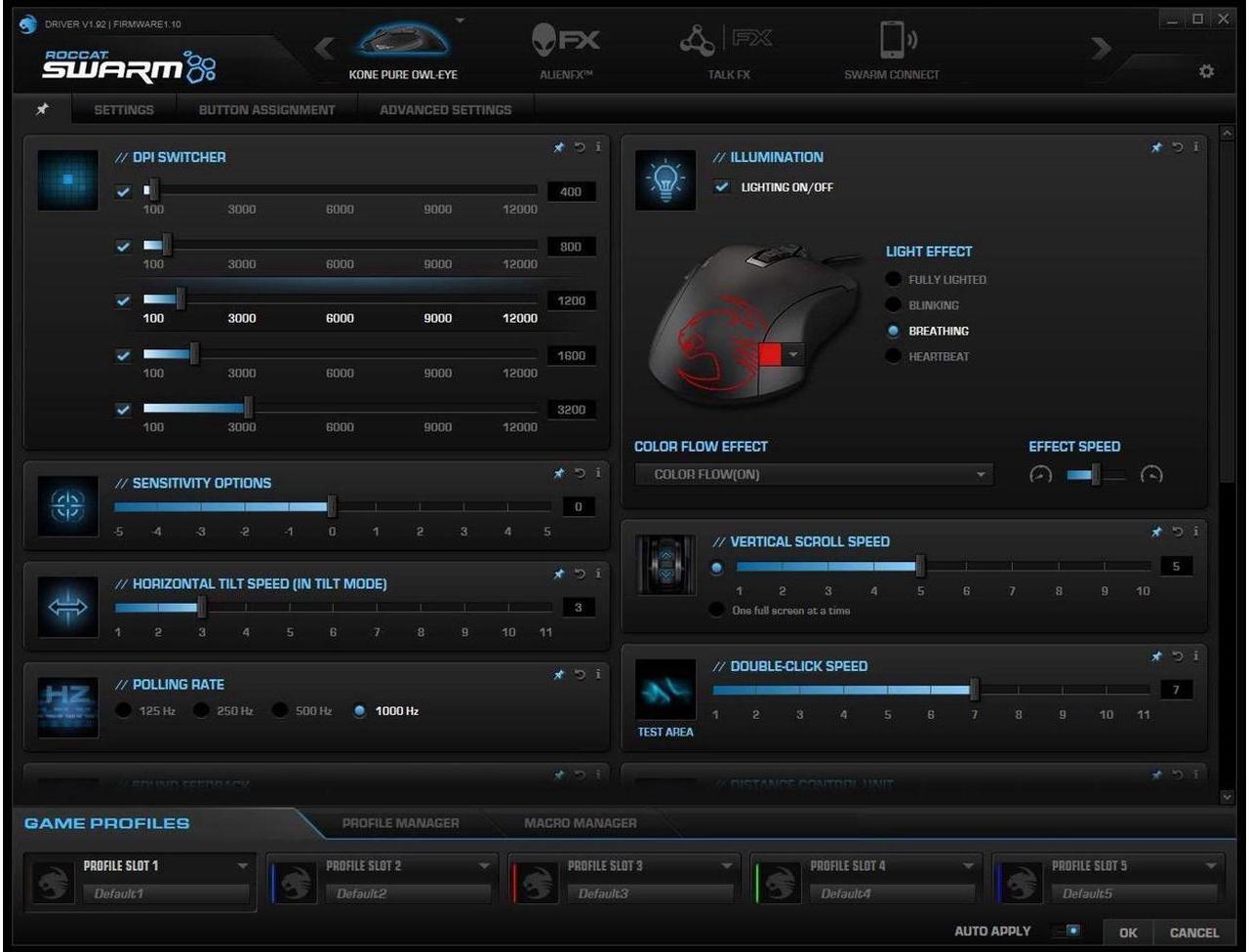The width and height of the screenshot is (1249, 952).
Task: Reset the DPI Switcher panel
Action: pos(580,147)
